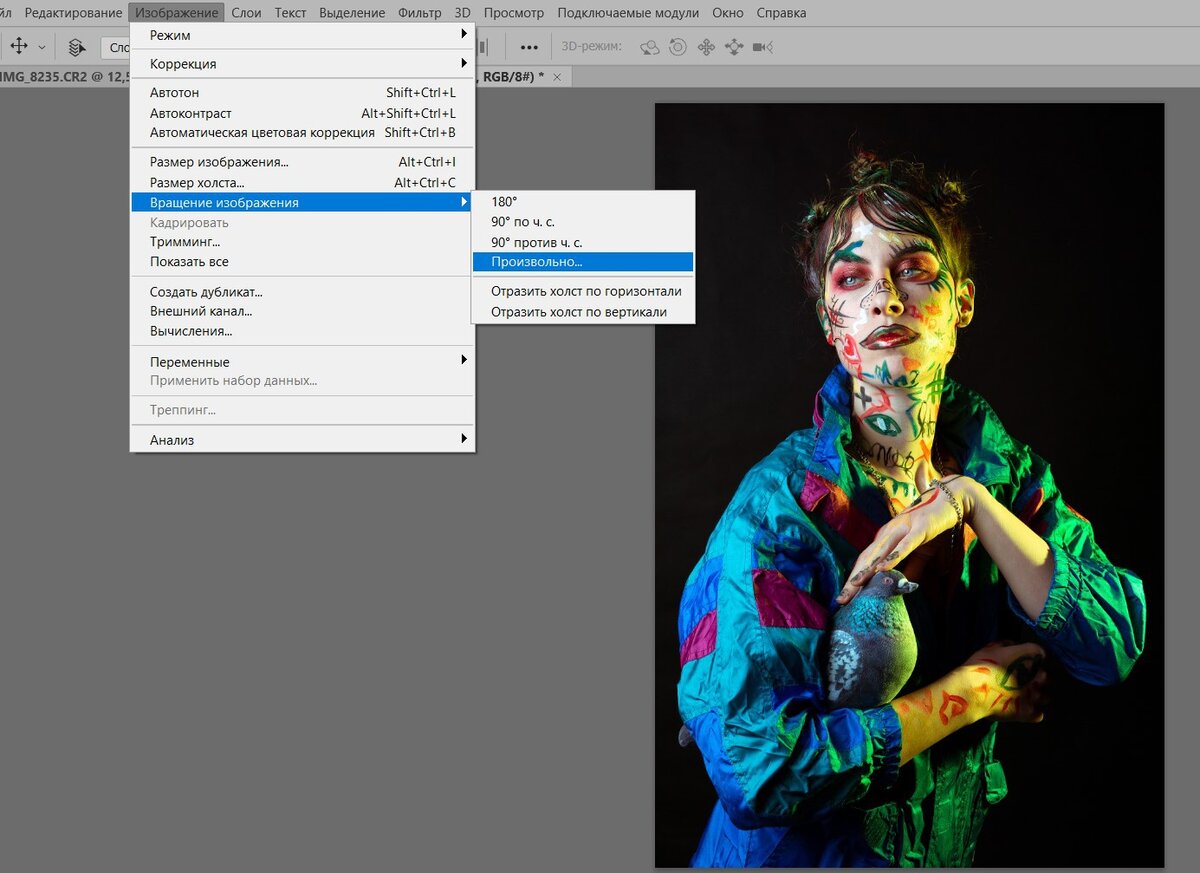The height and width of the screenshot is (873, 1200).
Task: Open the three-dots more options icon
Action: click(x=529, y=47)
